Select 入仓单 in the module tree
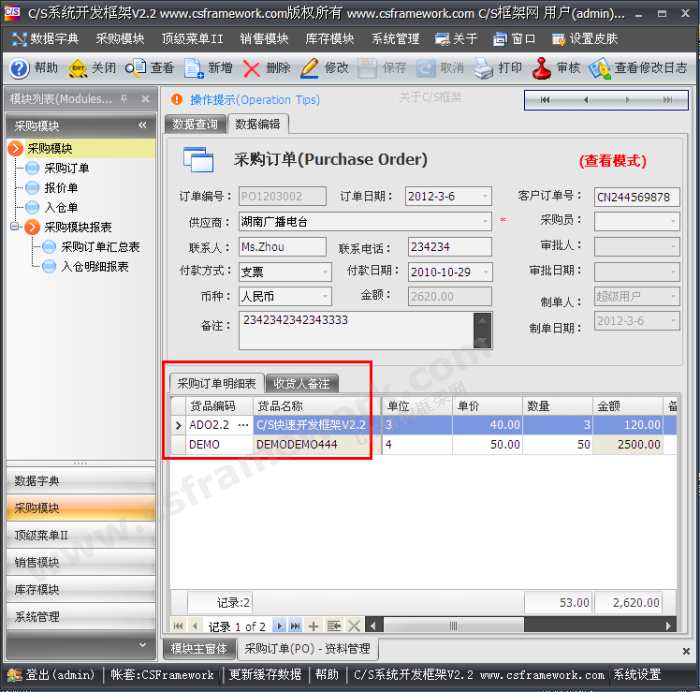 click(x=61, y=207)
